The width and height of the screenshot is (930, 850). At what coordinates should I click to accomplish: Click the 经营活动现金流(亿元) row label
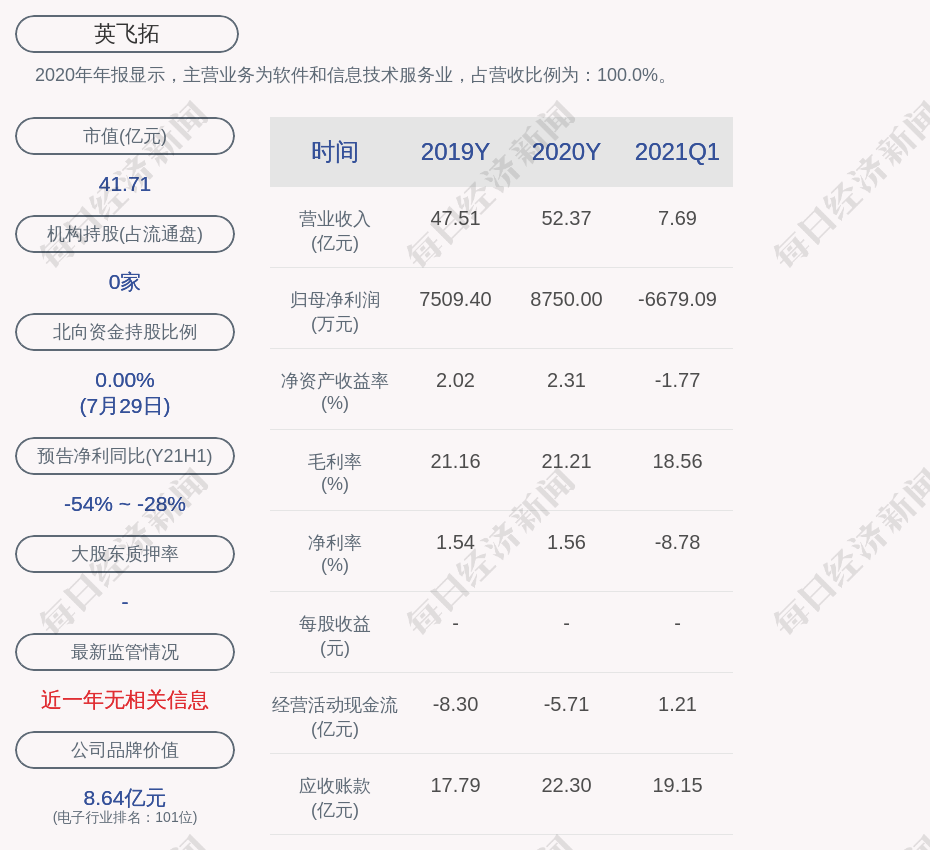tap(335, 717)
